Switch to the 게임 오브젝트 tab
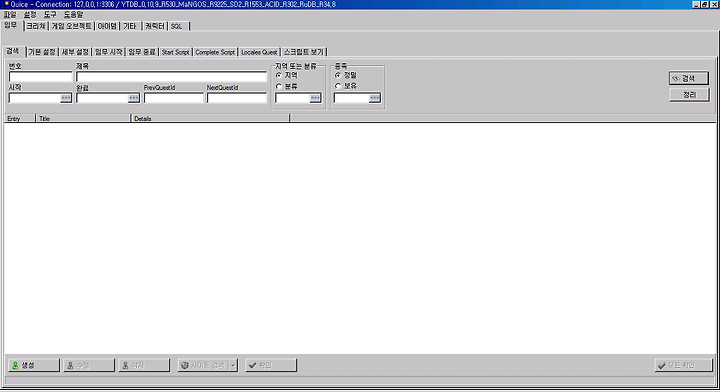The height and width of the screenshot is (392, 720). click(x=72, y=27)
